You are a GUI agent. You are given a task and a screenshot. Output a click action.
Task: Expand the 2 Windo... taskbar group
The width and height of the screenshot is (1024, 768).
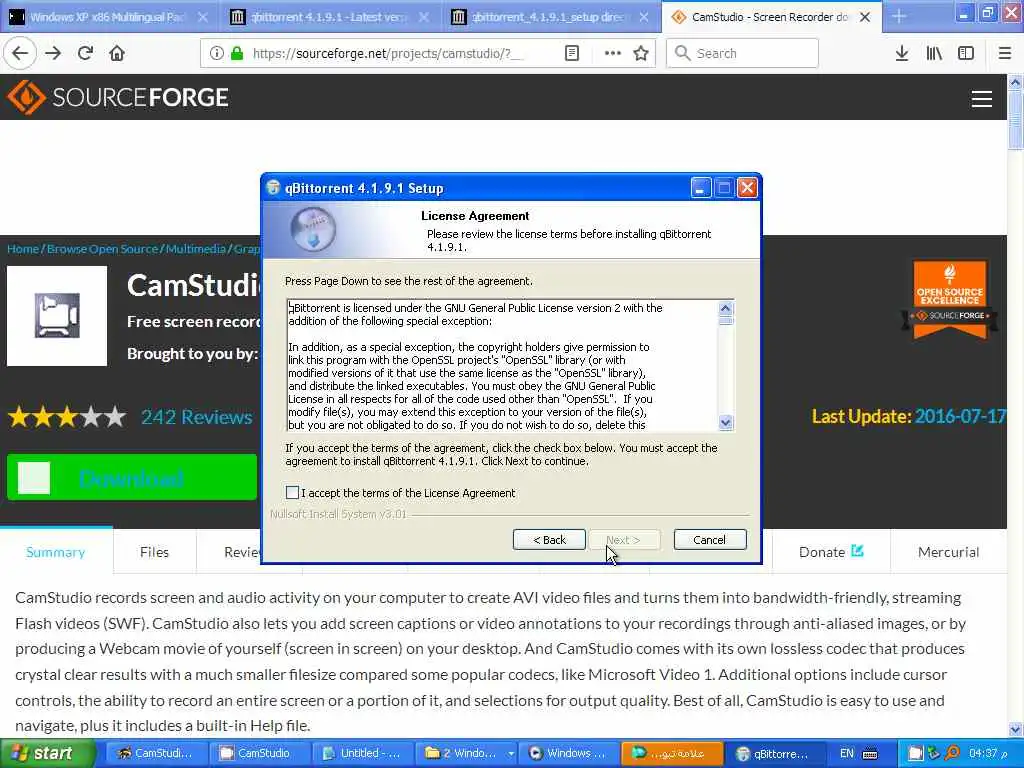click(467, 754)
